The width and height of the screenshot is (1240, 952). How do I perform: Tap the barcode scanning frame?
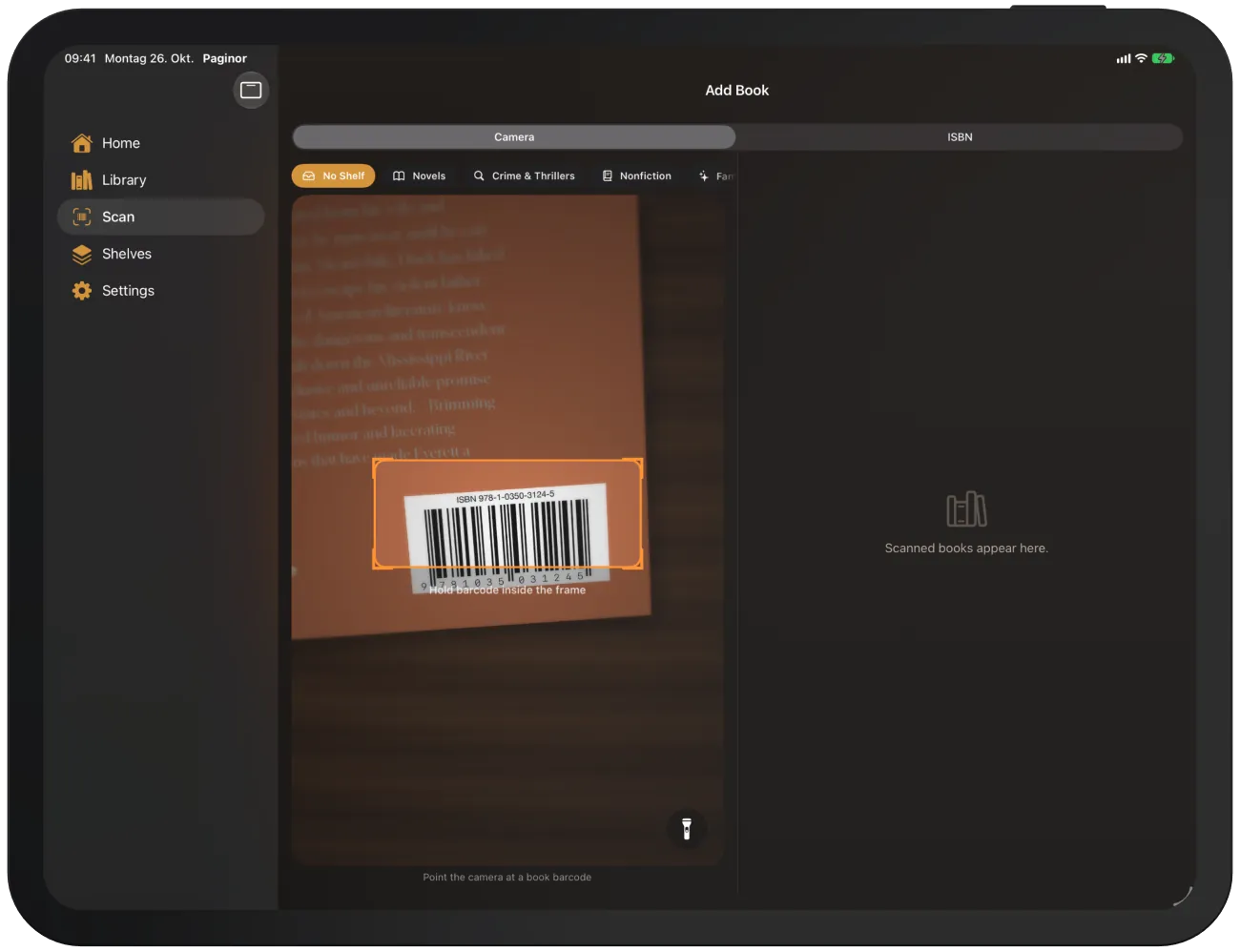pos(507,514)
